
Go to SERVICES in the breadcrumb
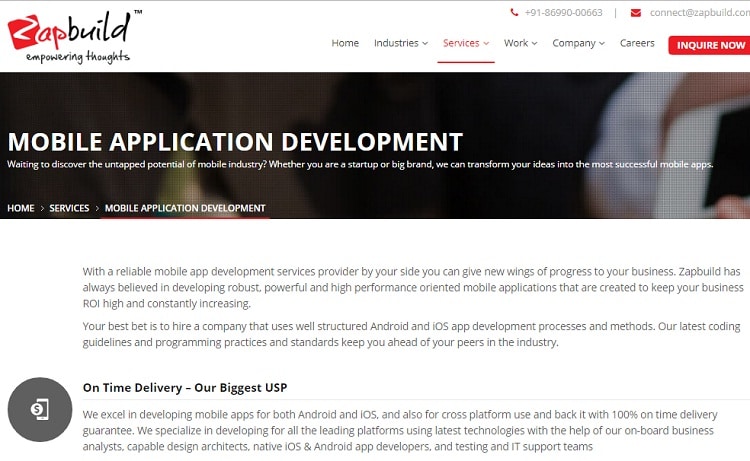69,209
